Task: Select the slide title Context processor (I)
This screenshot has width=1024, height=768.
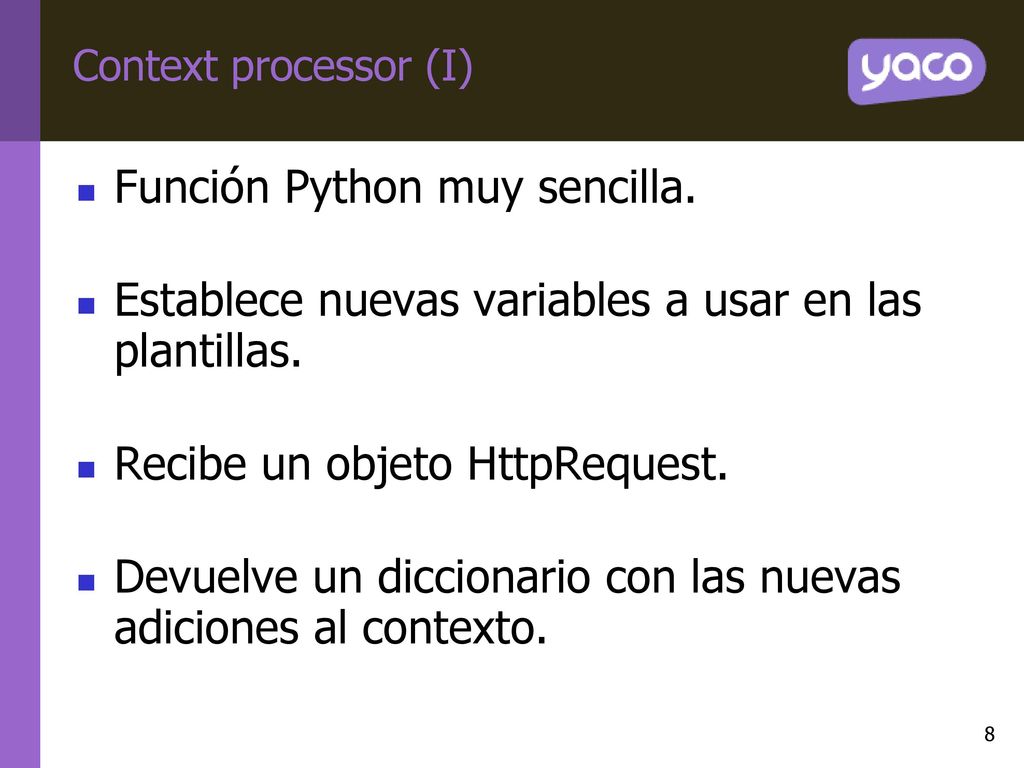Action: [x=272, y=67]
